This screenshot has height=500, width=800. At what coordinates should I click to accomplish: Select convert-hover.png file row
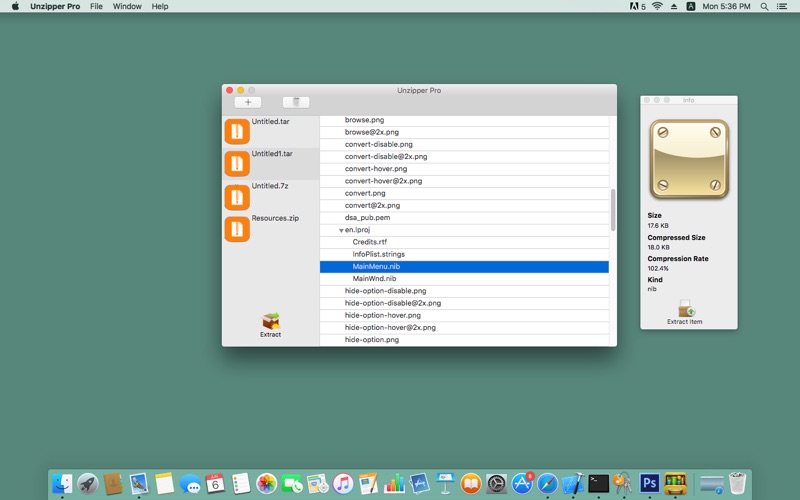pyautogui.click(x=464, y=169)
